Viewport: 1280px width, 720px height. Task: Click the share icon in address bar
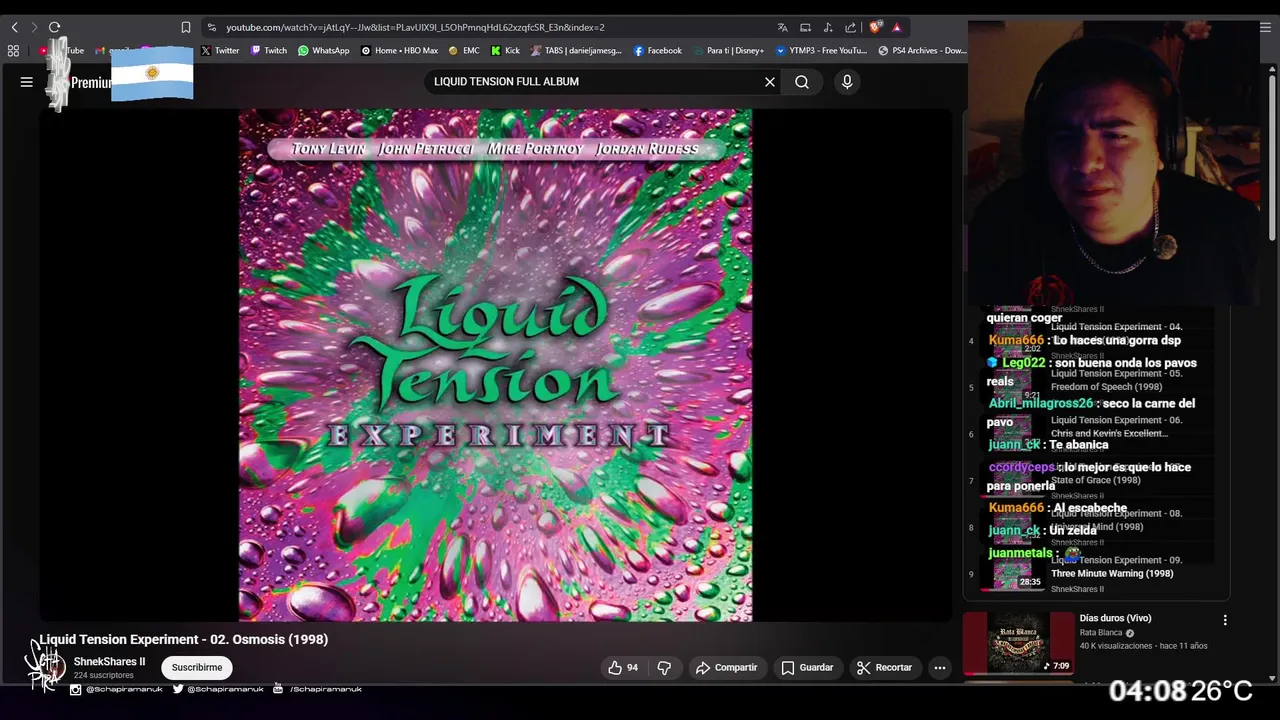[x=850, y=27]
